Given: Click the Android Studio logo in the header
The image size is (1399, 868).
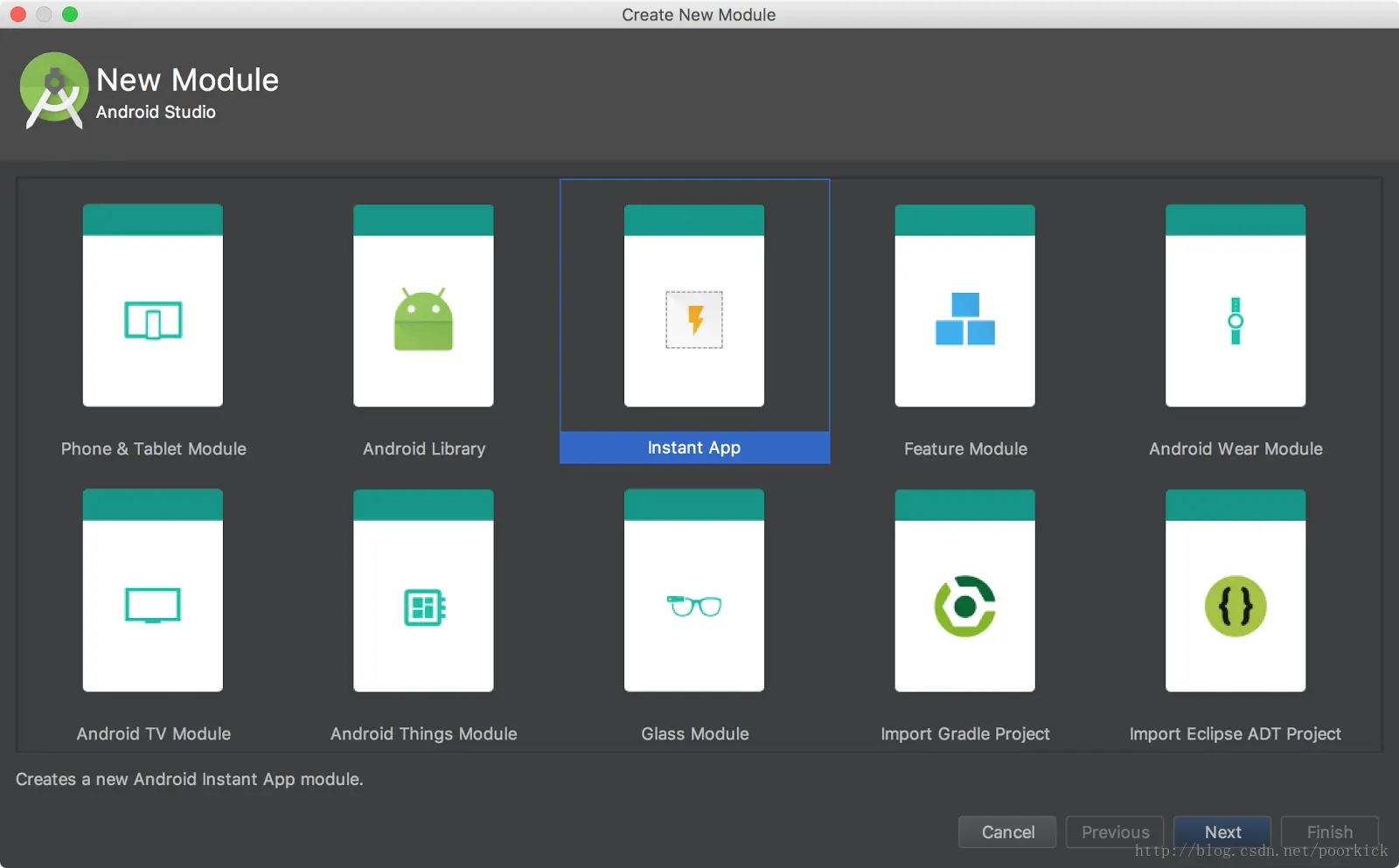Looking at the screenshot, I should pyautogui.click(x=54, y=91).
